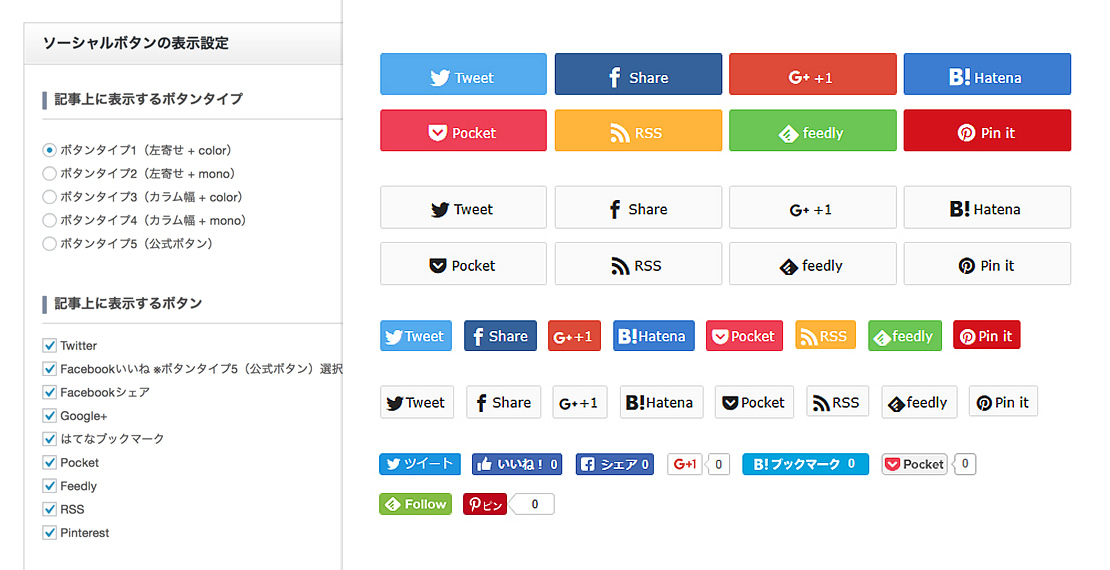Select ボタンタイプ1（左寄せ + color）radio button

pos(49,150)
